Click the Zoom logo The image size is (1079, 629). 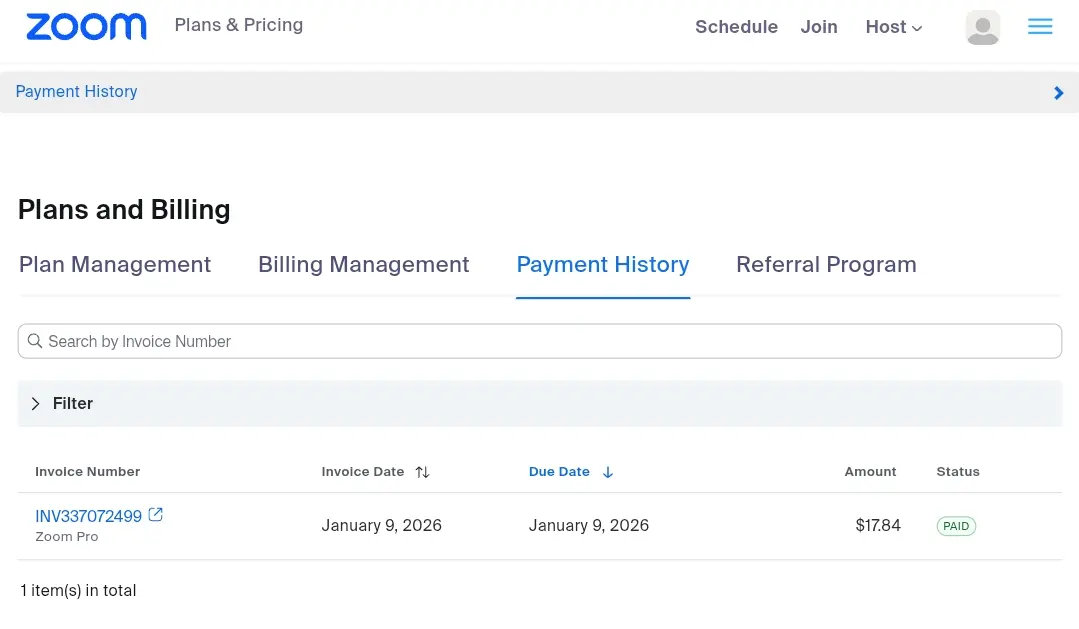pyautogui.click(x=86, y=27)
